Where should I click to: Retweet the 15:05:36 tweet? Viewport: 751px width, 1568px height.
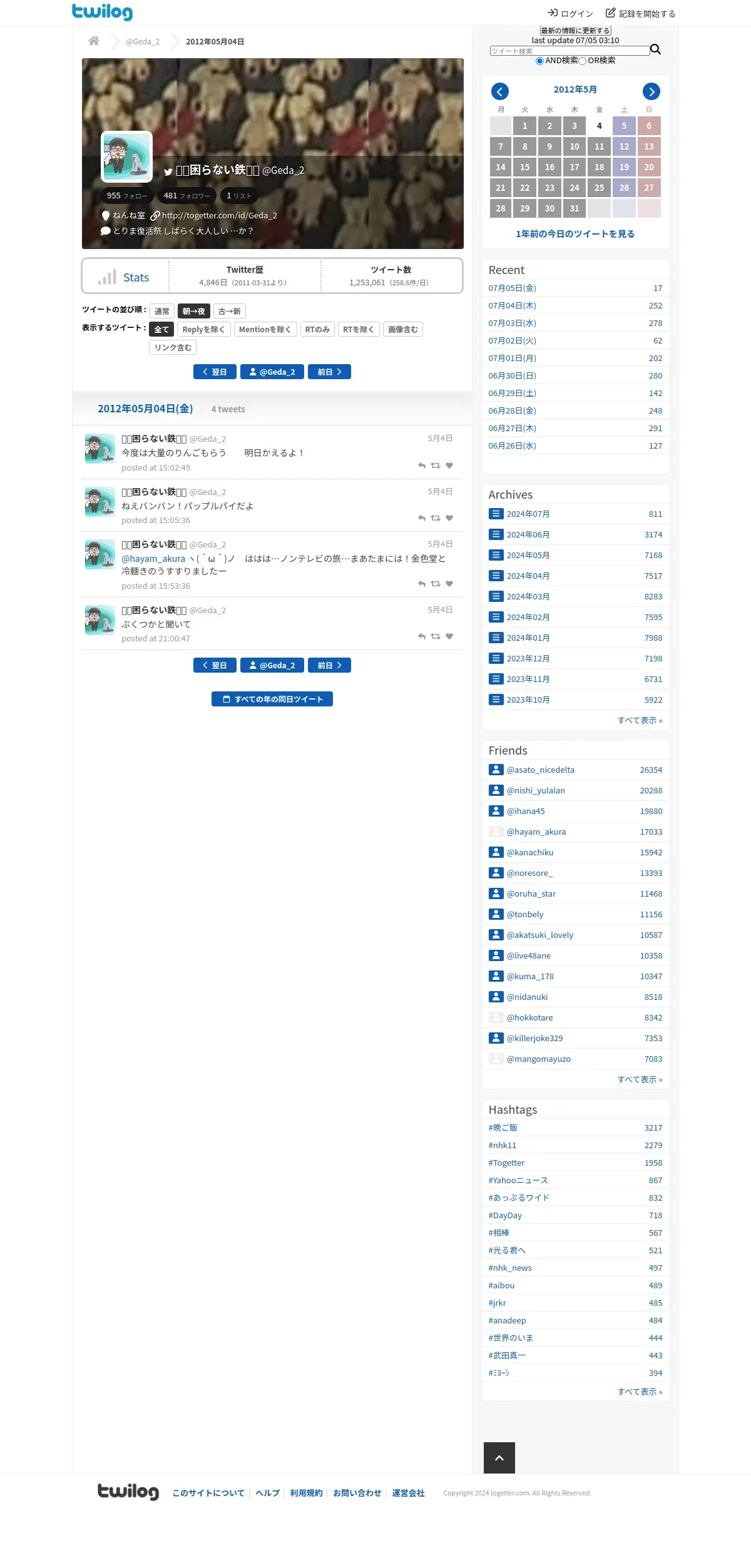[436, 518]
